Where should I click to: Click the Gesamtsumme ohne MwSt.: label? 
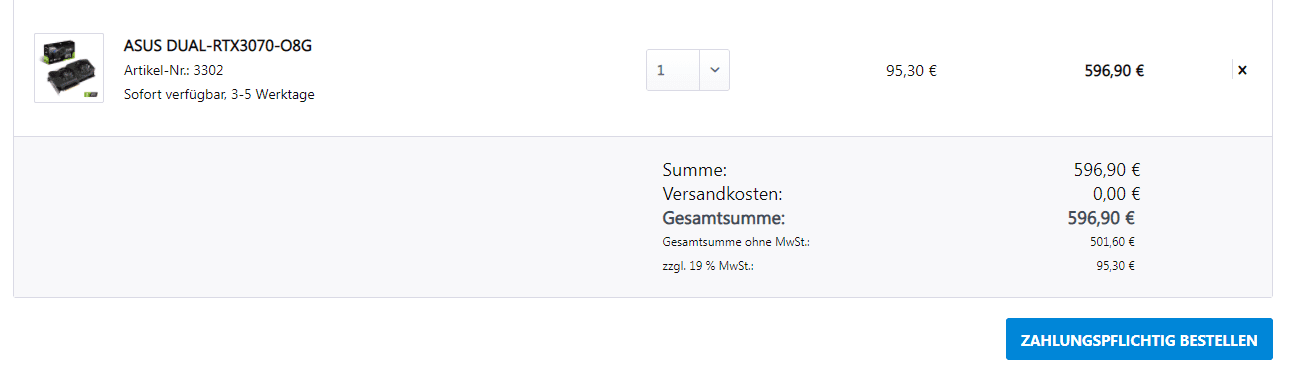point(736,242)
